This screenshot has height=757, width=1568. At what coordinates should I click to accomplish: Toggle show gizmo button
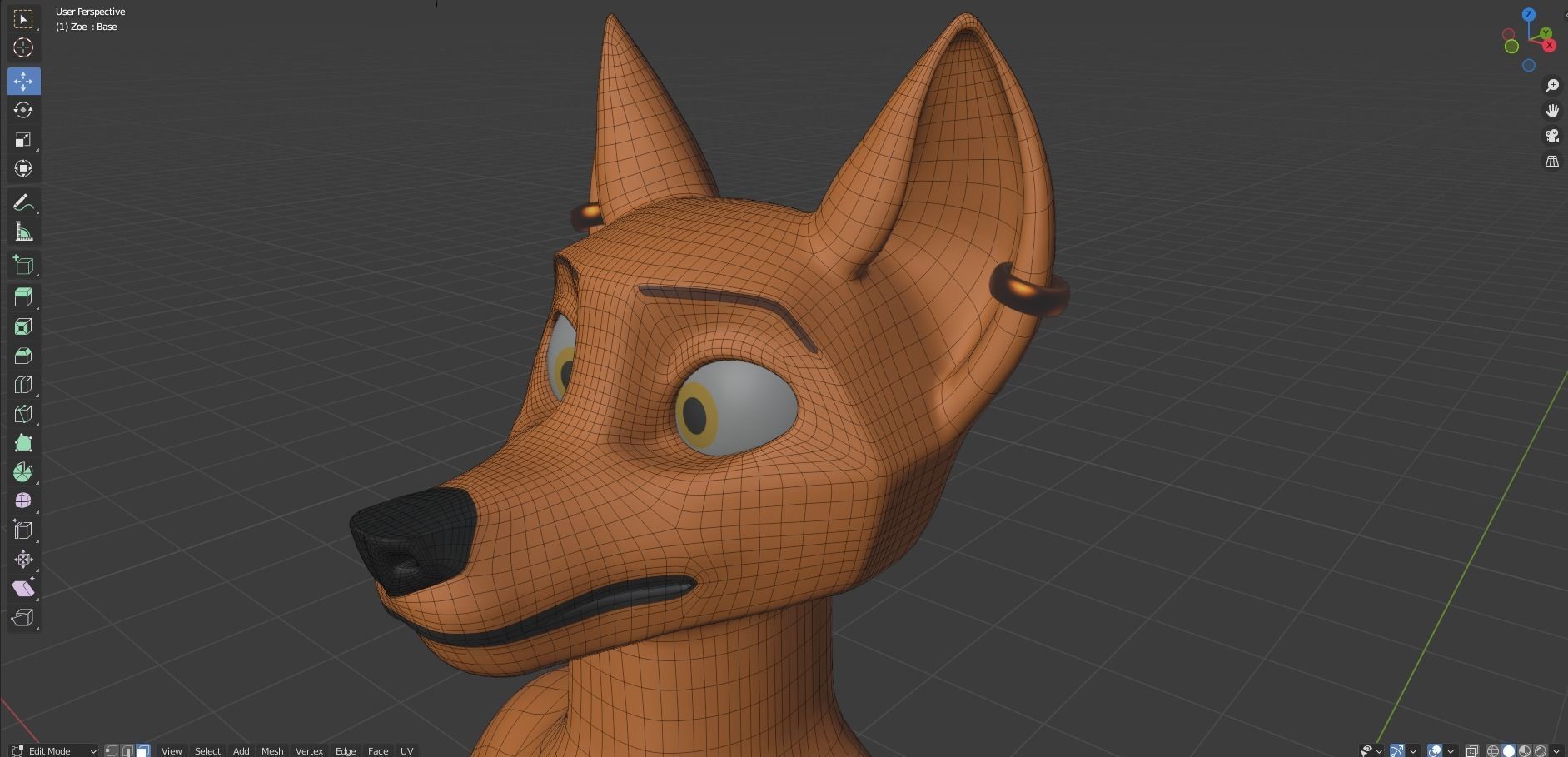click(x=1397, y=750)
